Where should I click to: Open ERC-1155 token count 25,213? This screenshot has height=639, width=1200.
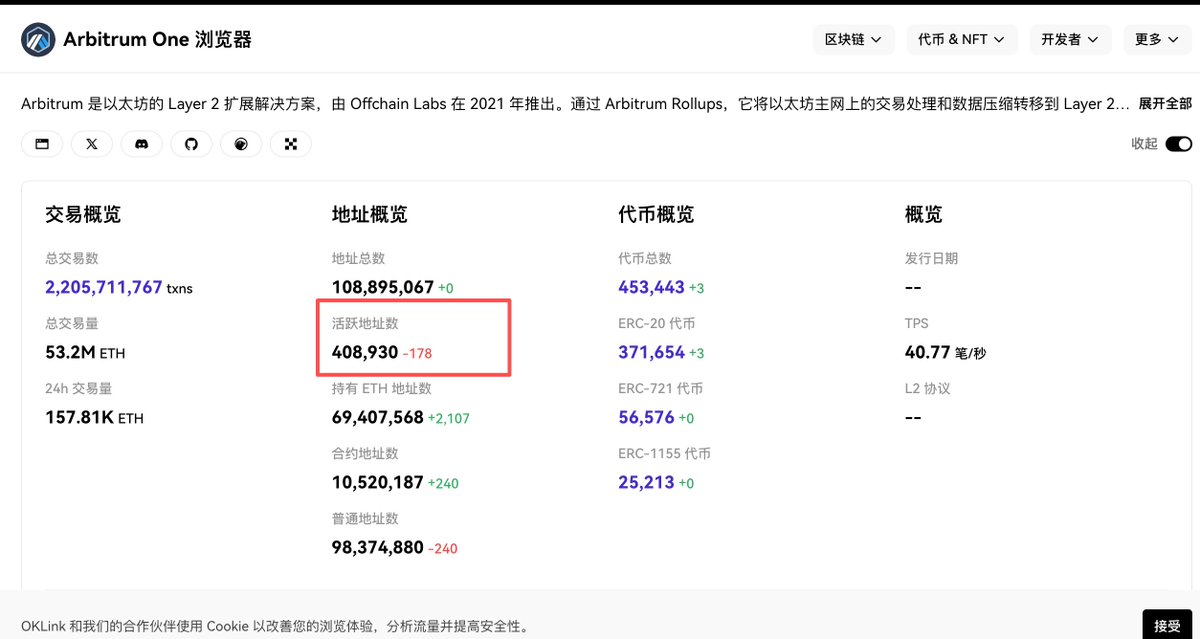click(x=647, y=482)
